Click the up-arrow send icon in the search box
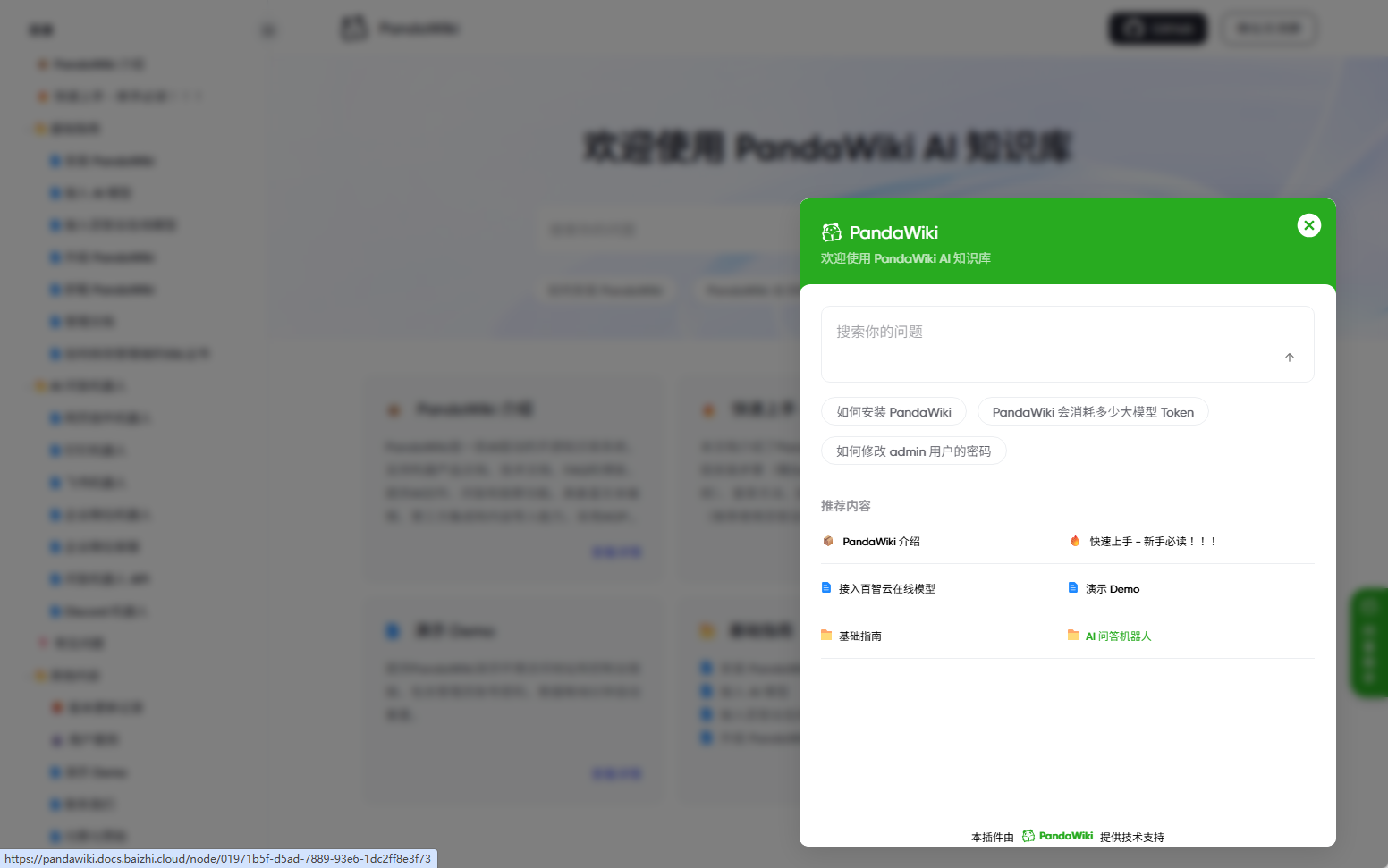 coord(1289,358)
